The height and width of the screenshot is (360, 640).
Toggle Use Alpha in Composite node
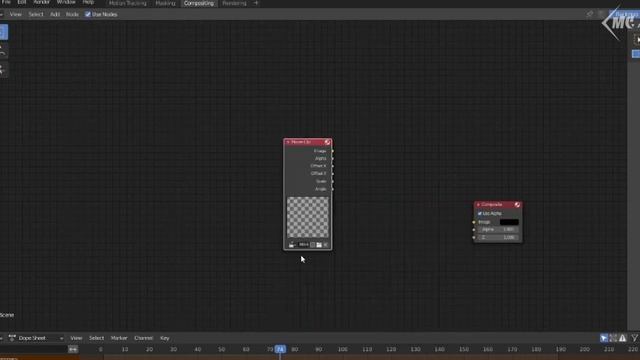[x=480, y=213]
